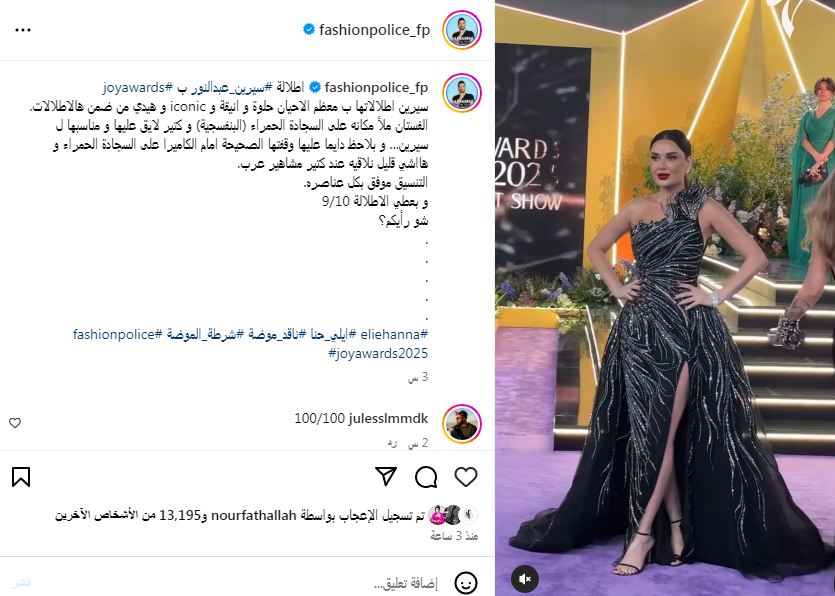Visit julesslmmdk commenter profile
The width and height of the screenshot is (835, 596).
(x=388, y=419)
